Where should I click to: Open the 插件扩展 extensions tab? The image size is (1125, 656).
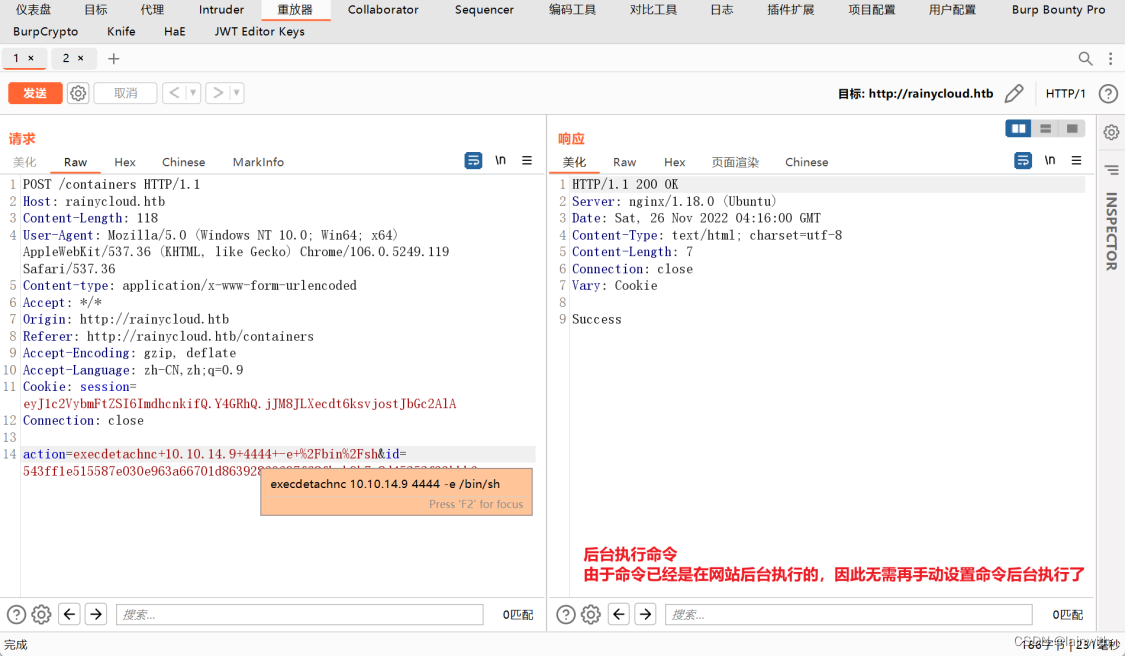pos(791,10)
